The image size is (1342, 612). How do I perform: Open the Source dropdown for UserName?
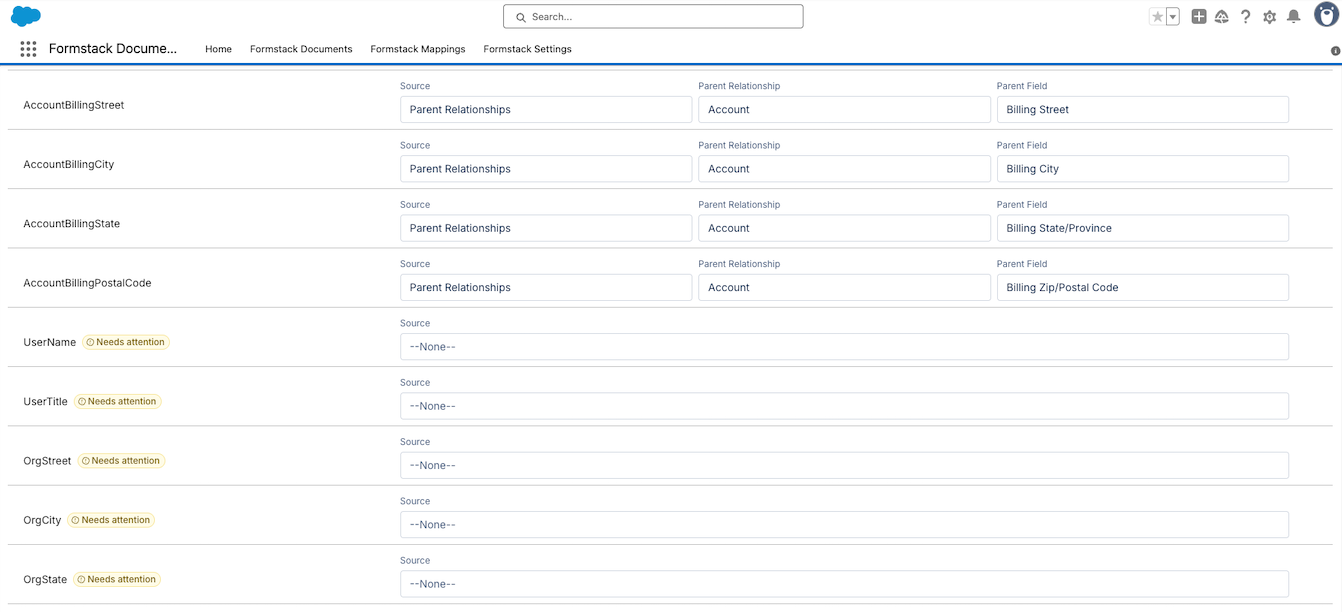pyautogui.click(x=845, y=346)
